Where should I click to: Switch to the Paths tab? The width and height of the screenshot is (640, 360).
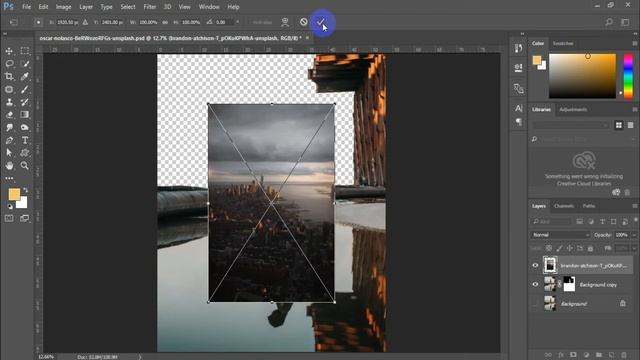[589, 206]
